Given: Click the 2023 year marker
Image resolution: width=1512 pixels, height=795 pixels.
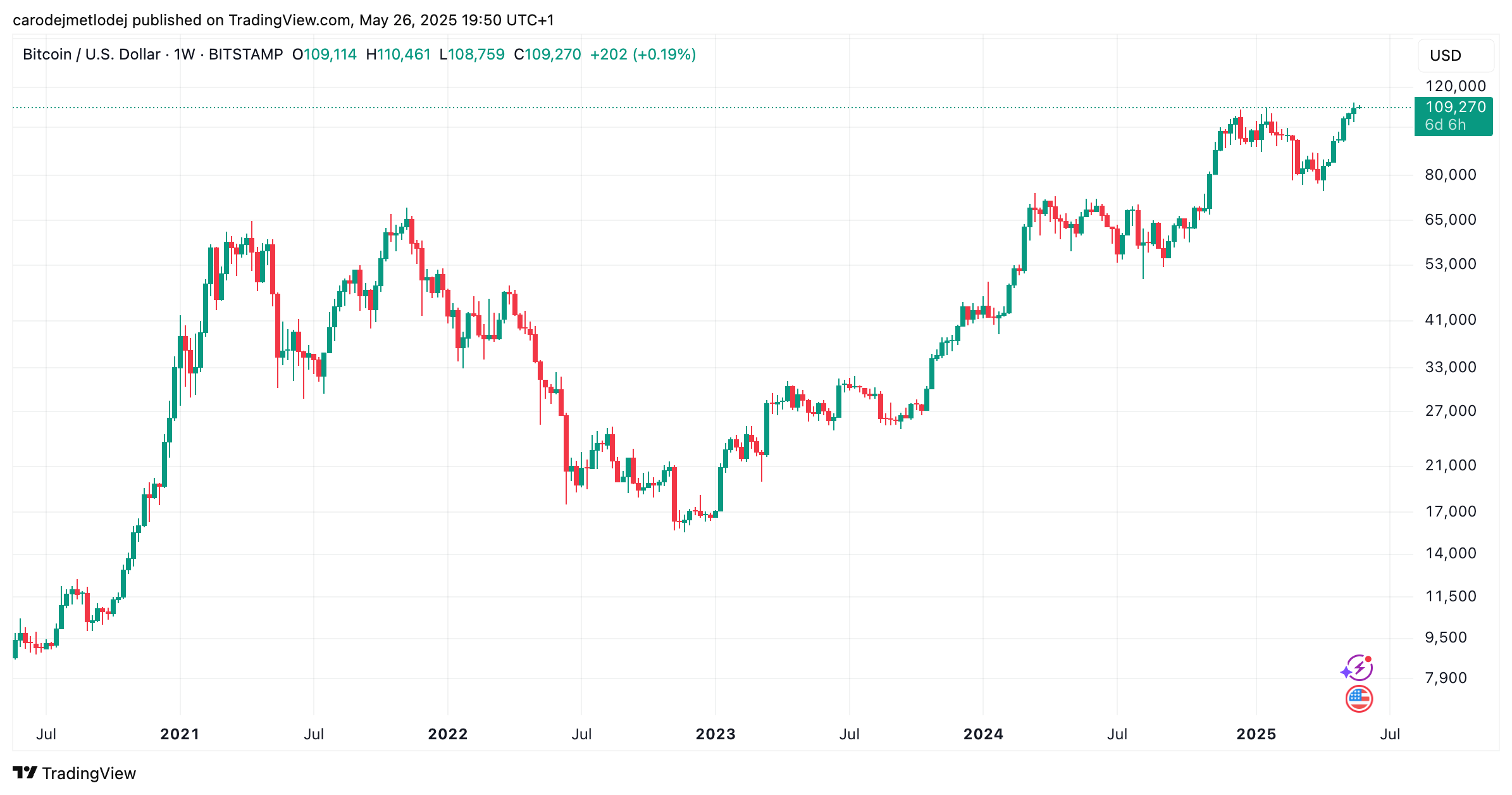Looking at the screenshot, I should click(x=716, y=734).
